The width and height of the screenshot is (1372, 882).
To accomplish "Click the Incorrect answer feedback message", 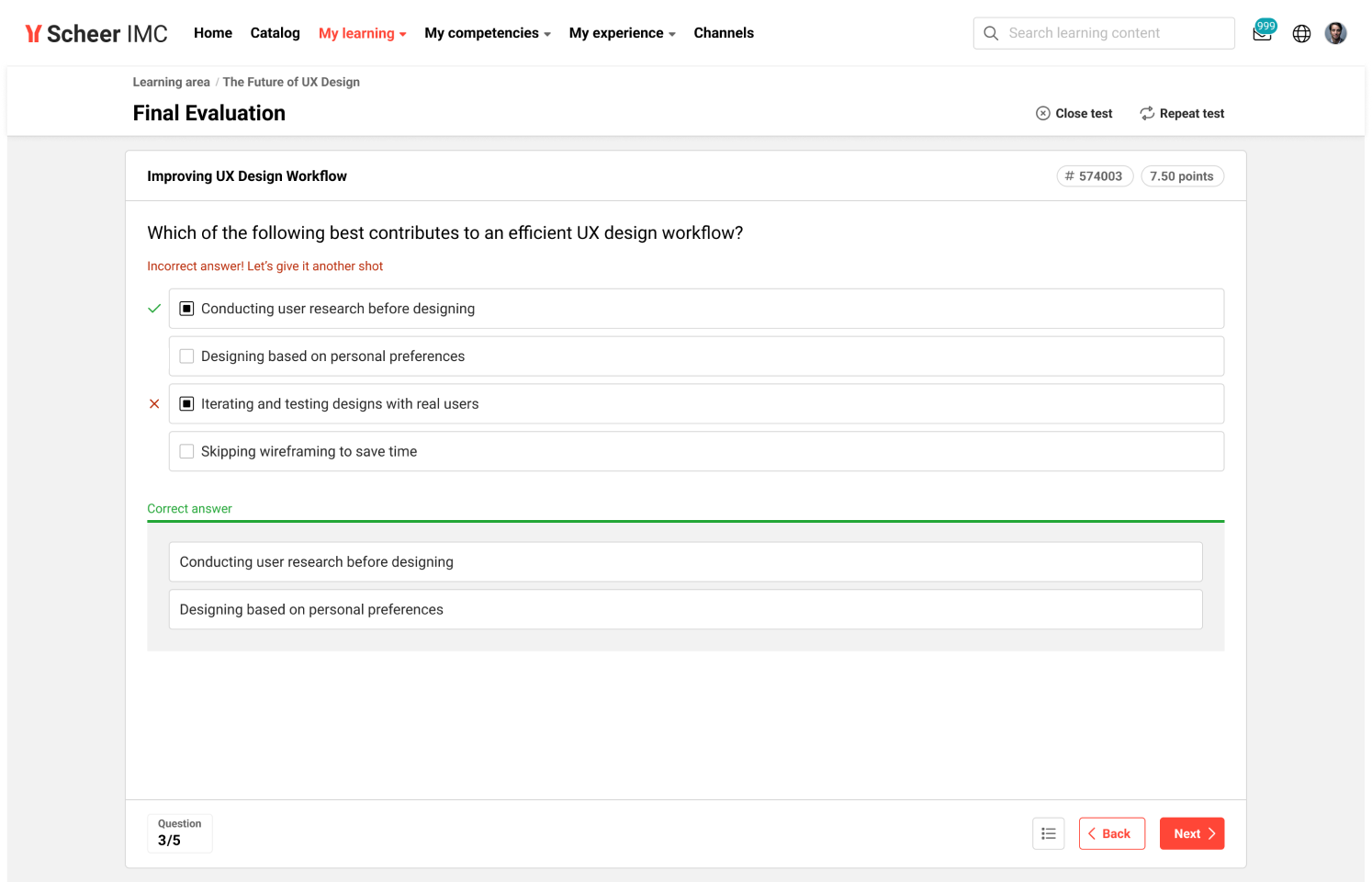I will coord(265,266).
